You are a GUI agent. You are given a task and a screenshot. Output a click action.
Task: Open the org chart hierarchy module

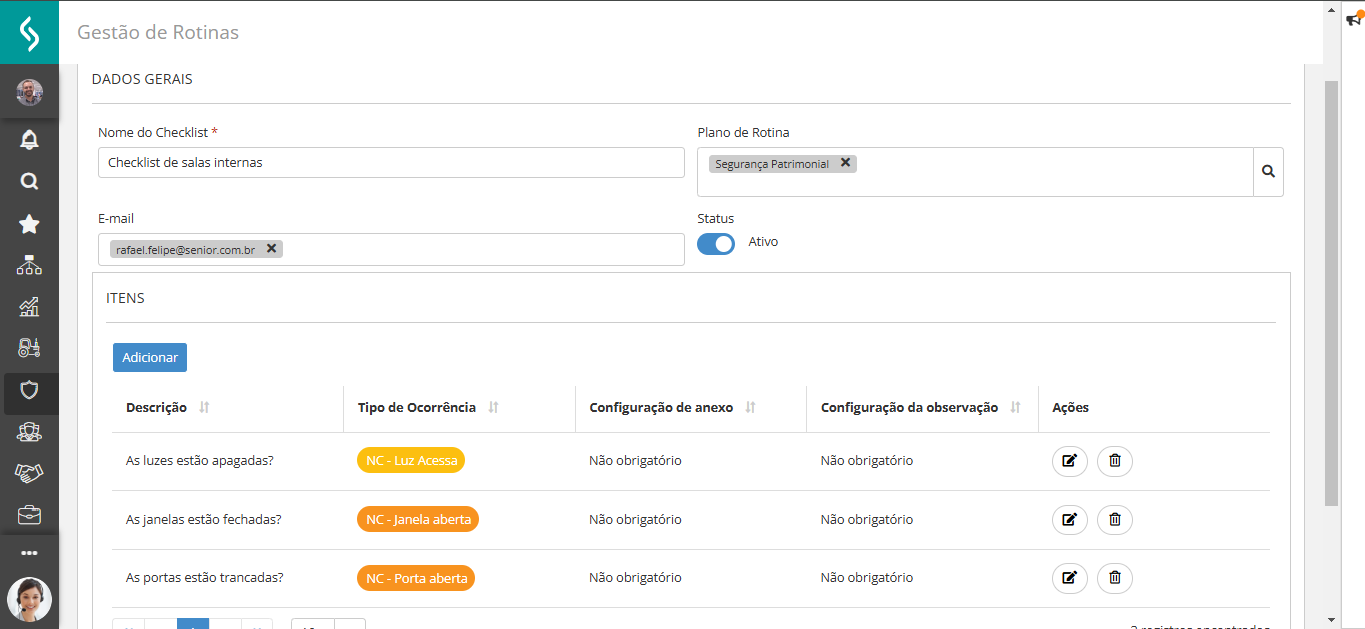point(29,266)
